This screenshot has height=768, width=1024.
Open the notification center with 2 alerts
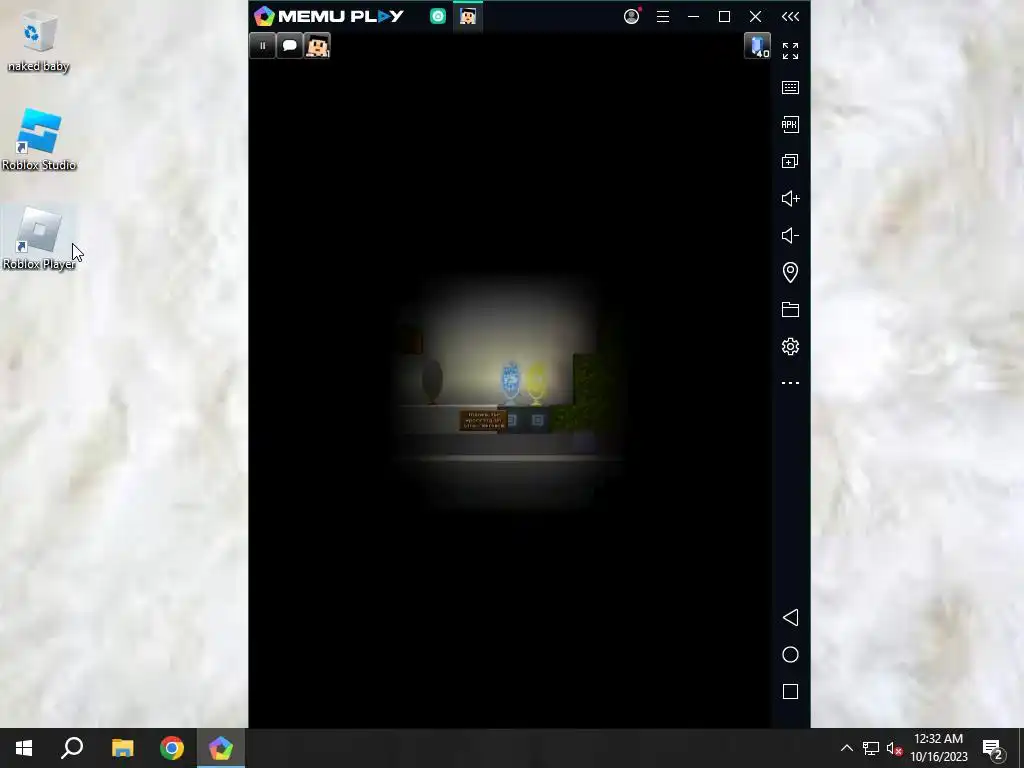pos(993,748)
